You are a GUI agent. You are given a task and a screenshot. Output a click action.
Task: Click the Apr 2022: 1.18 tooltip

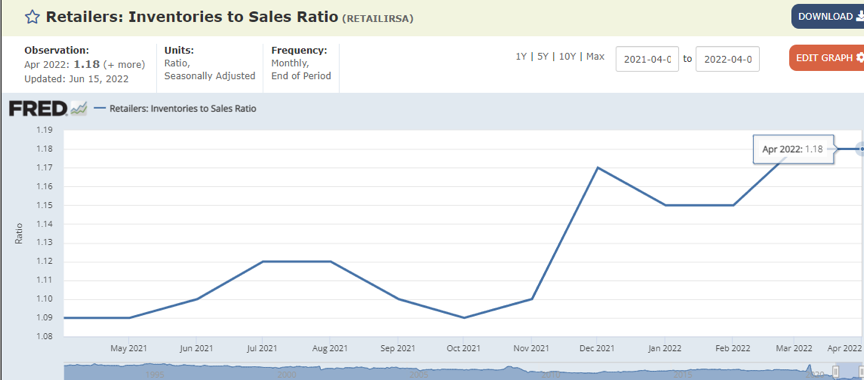tap(793, 149)
